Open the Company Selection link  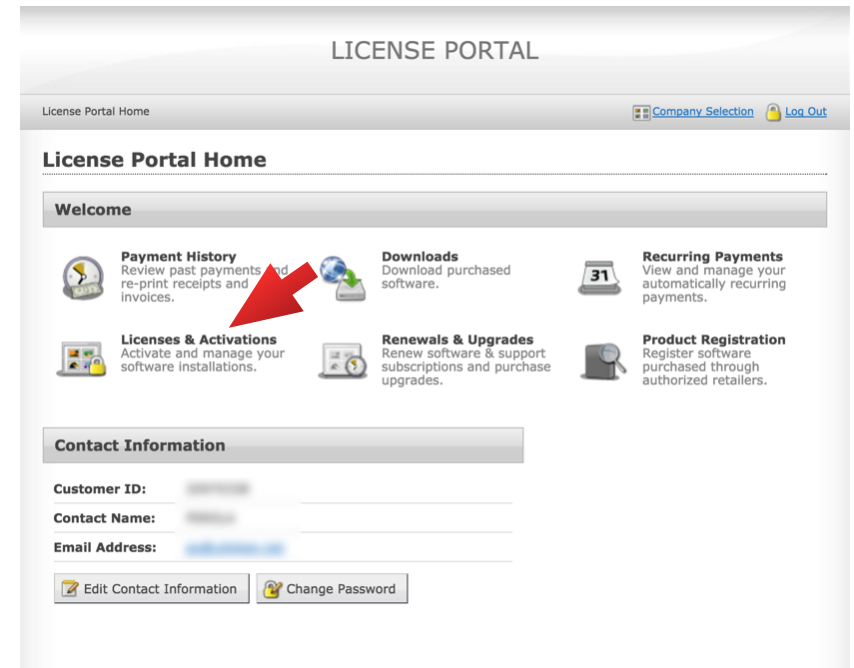coord(703,112)
